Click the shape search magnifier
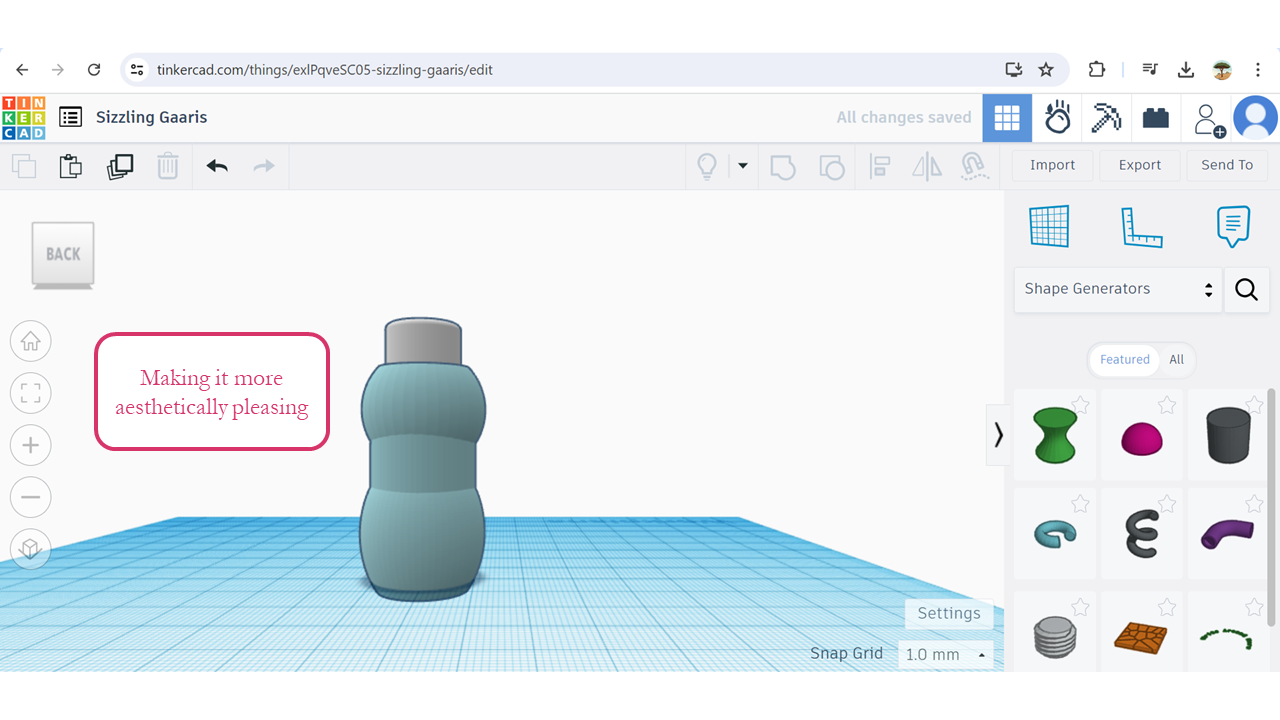1280x720 pixels. [x=1246, y=290]
